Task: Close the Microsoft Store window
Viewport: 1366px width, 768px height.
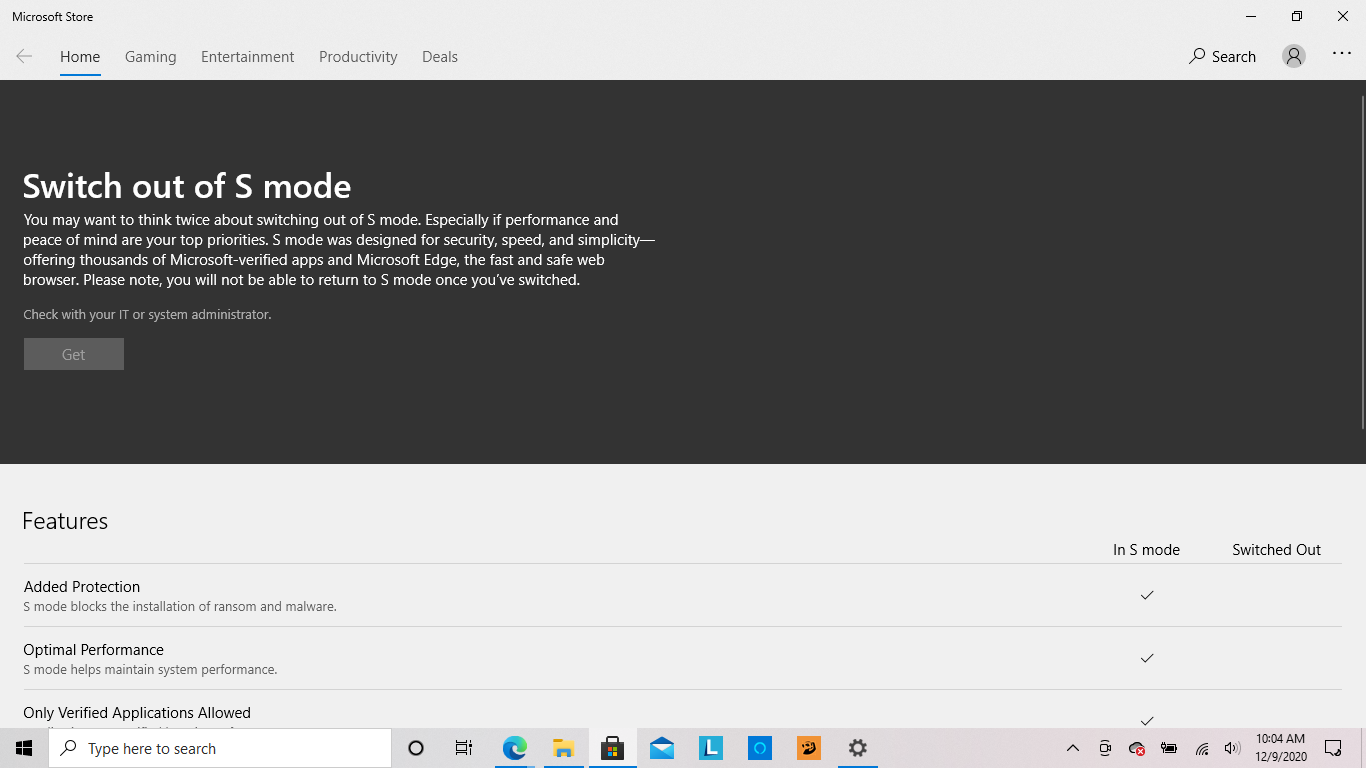Action: tap(1343, 16)
